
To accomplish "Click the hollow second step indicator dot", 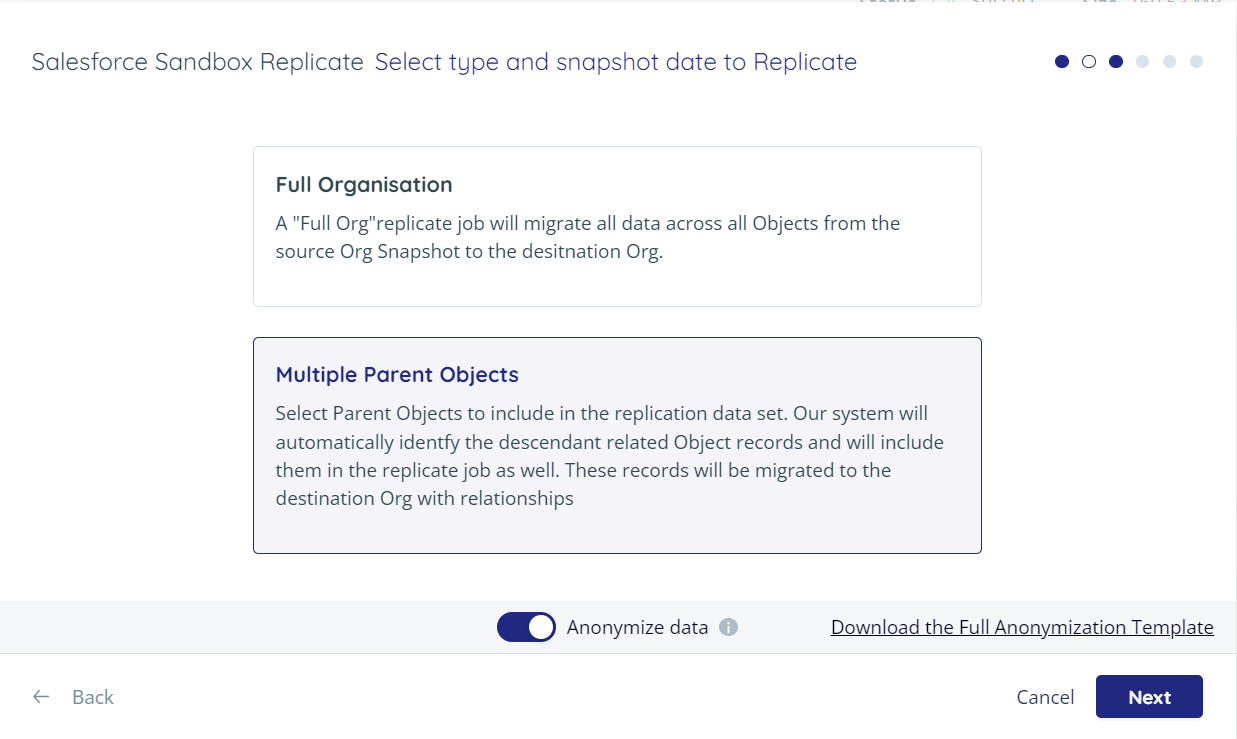I will [x=1089, y=61].
